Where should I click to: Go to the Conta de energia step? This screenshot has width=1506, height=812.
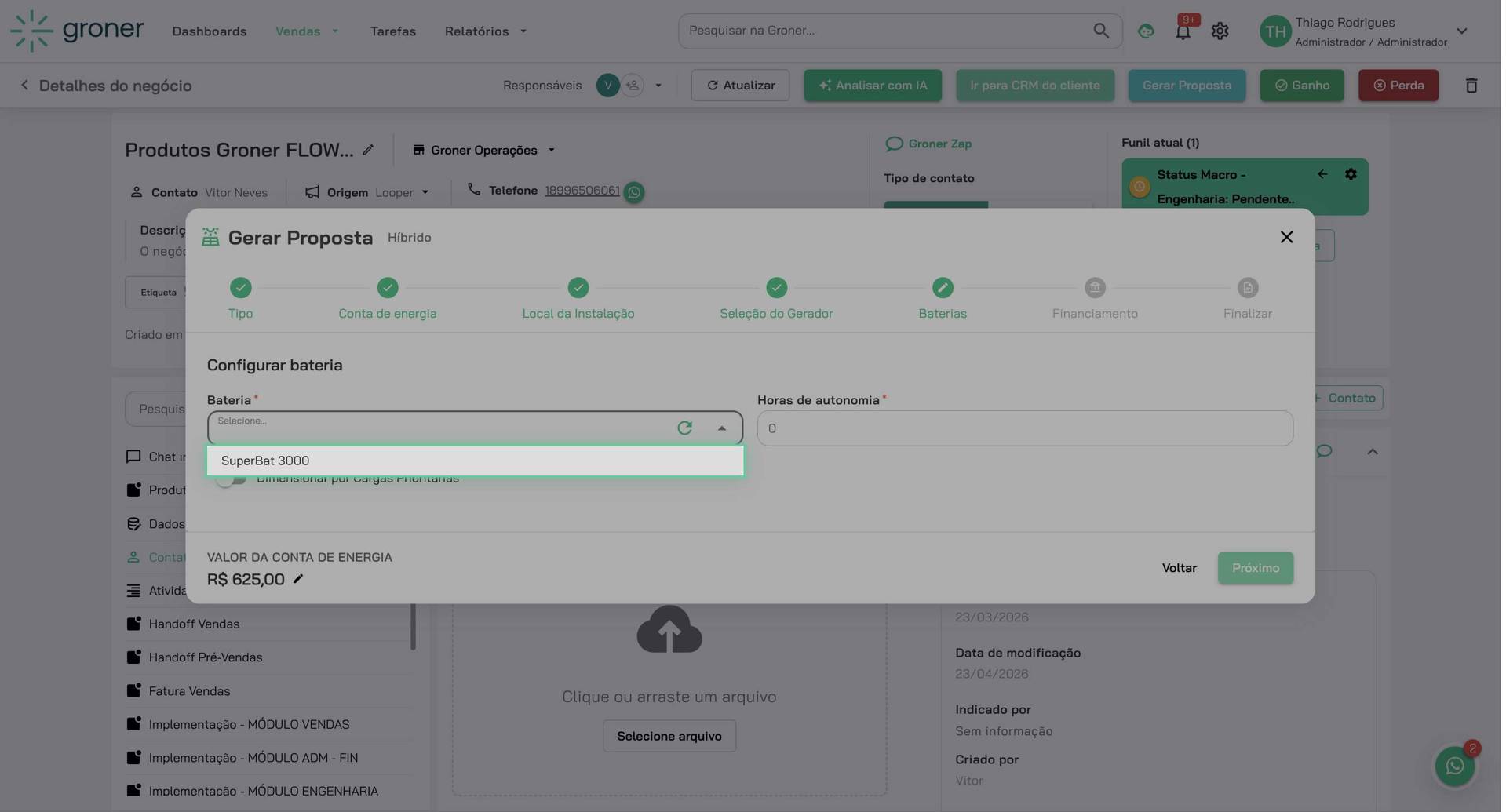(x=387, y=289)
